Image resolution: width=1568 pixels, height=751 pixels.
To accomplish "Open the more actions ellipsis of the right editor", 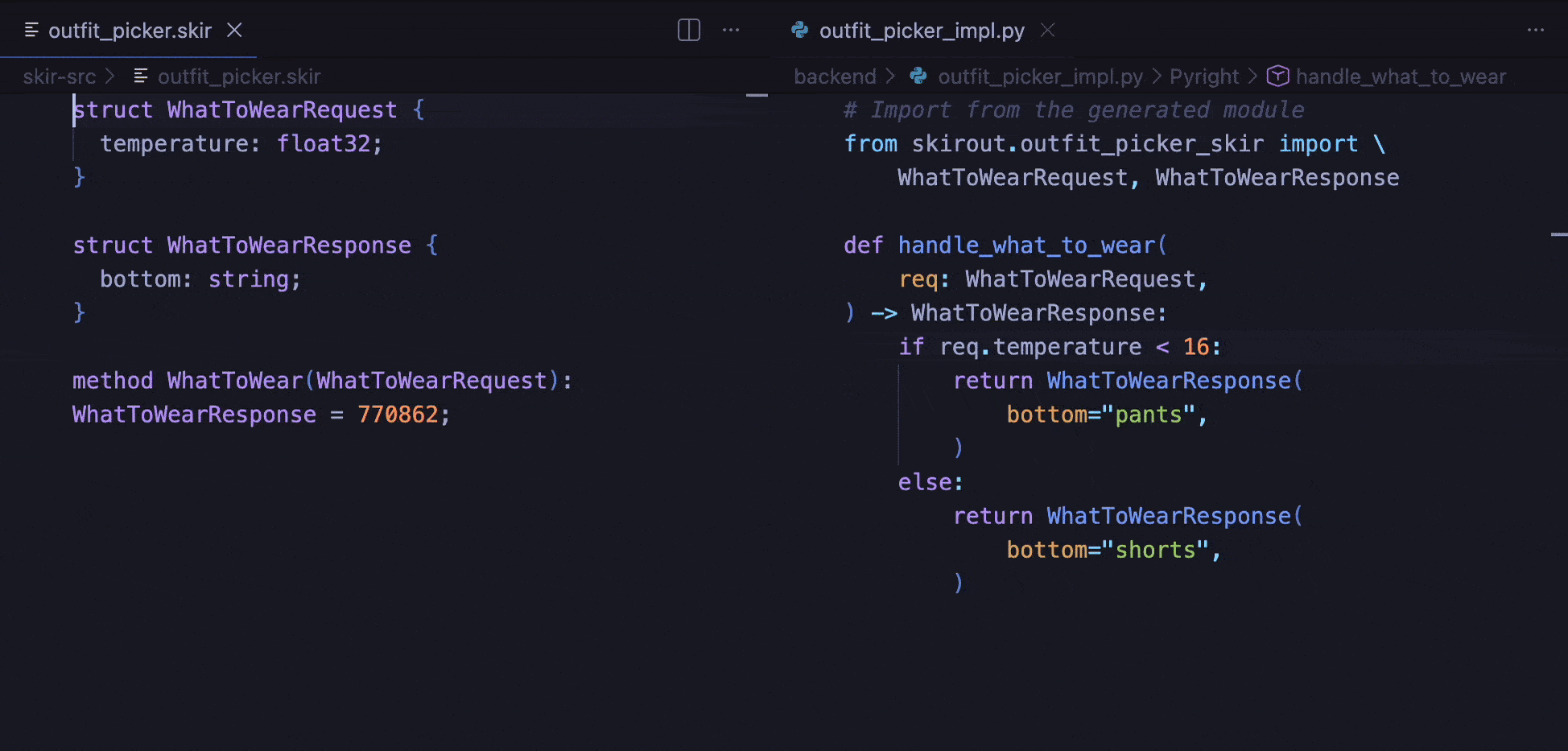I will (1536, 30).
